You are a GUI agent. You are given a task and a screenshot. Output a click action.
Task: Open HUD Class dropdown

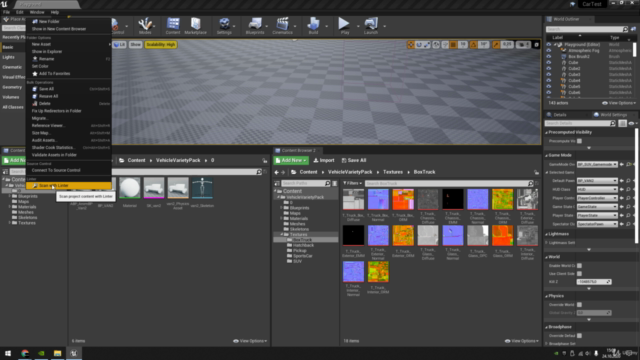[x=597, y=189]
